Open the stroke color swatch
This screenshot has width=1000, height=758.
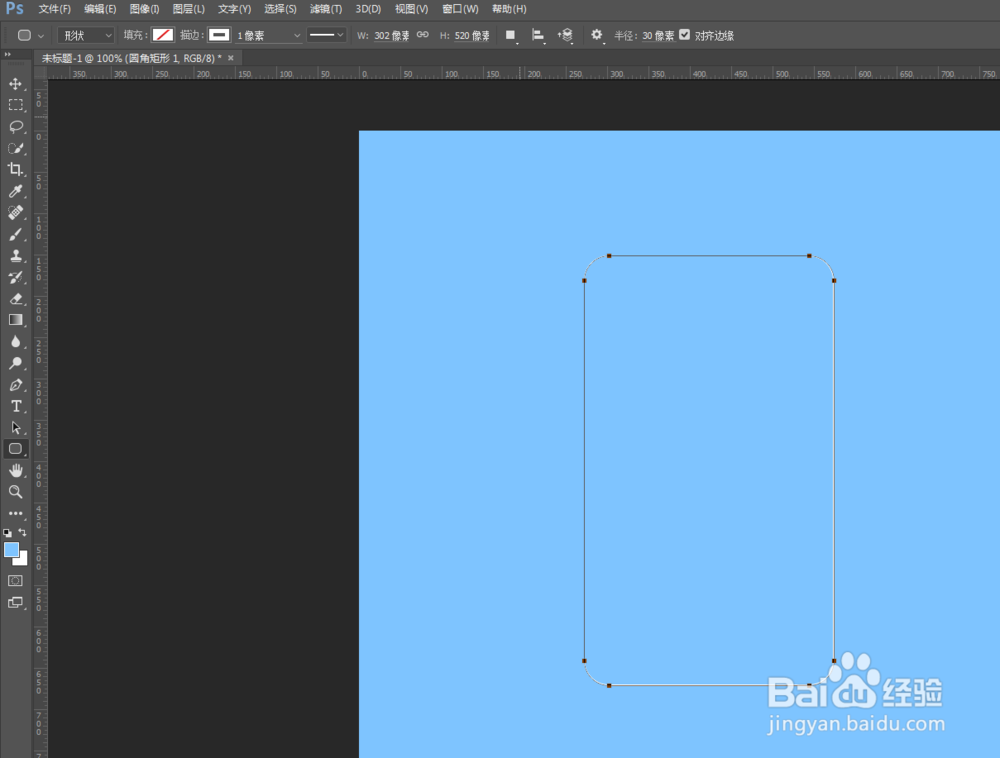(x=219, y=35)
